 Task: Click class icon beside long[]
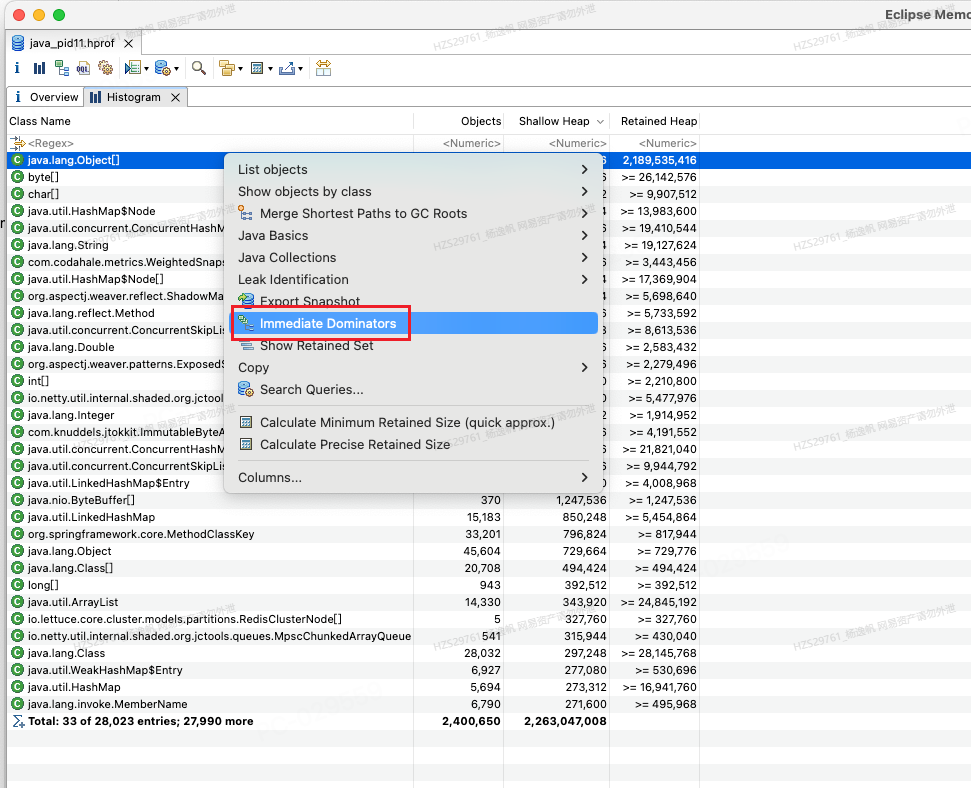point(17,585)
